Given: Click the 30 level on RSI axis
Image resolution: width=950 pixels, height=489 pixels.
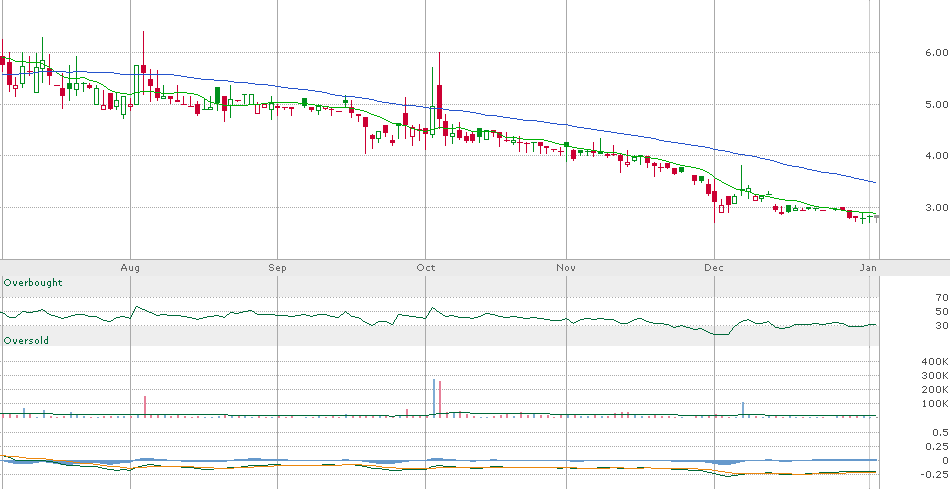Looking at the screenshot, I should 942,325.
